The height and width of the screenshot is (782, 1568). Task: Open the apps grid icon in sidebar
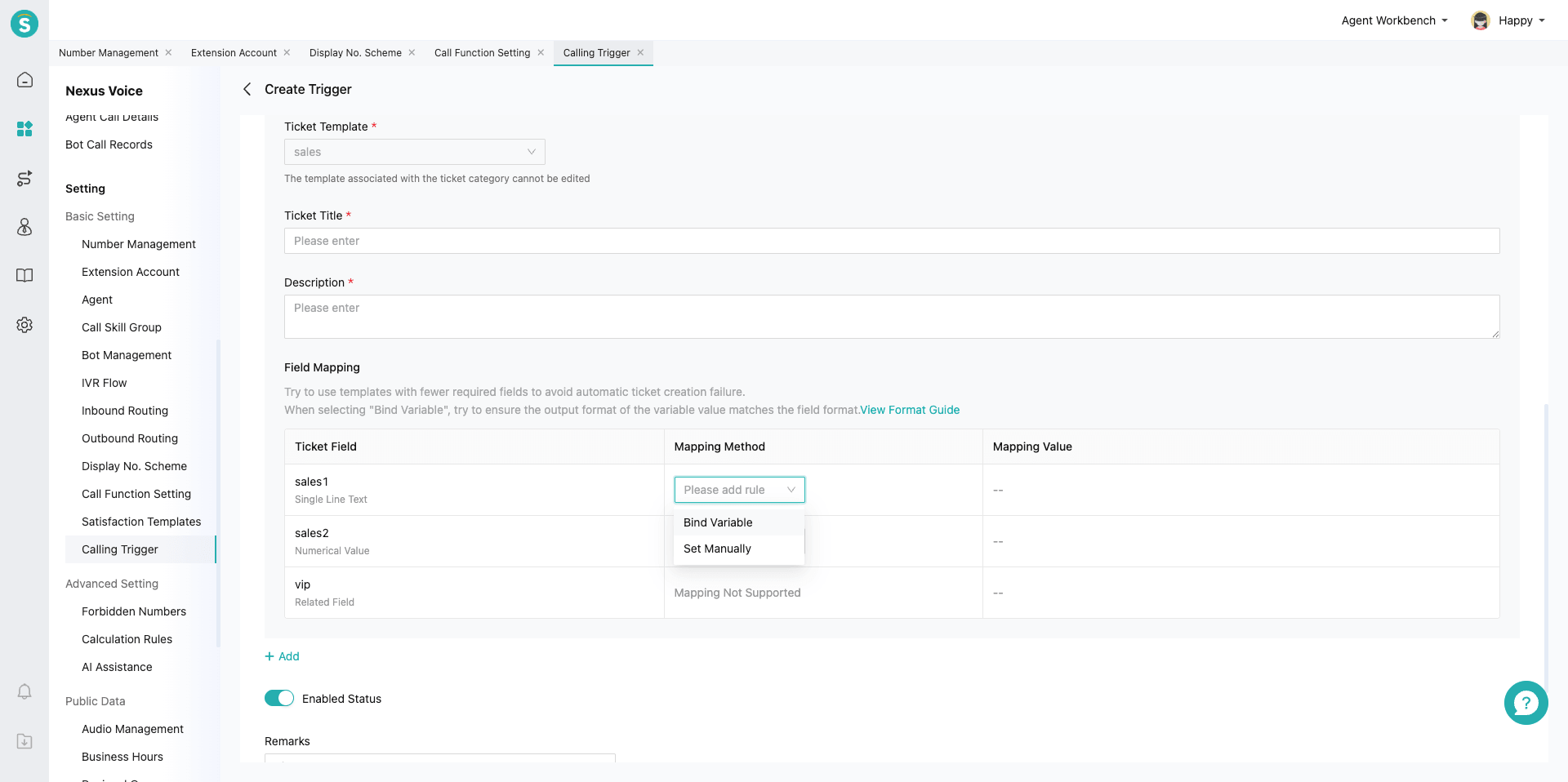[24, 129]
